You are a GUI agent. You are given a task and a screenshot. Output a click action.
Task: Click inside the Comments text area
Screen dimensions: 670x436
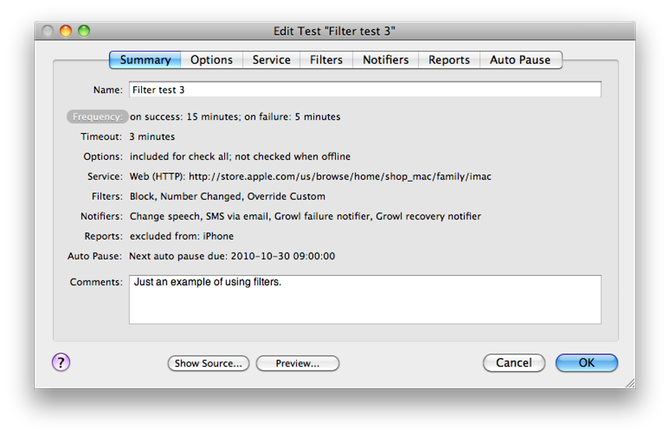[365, 299]
